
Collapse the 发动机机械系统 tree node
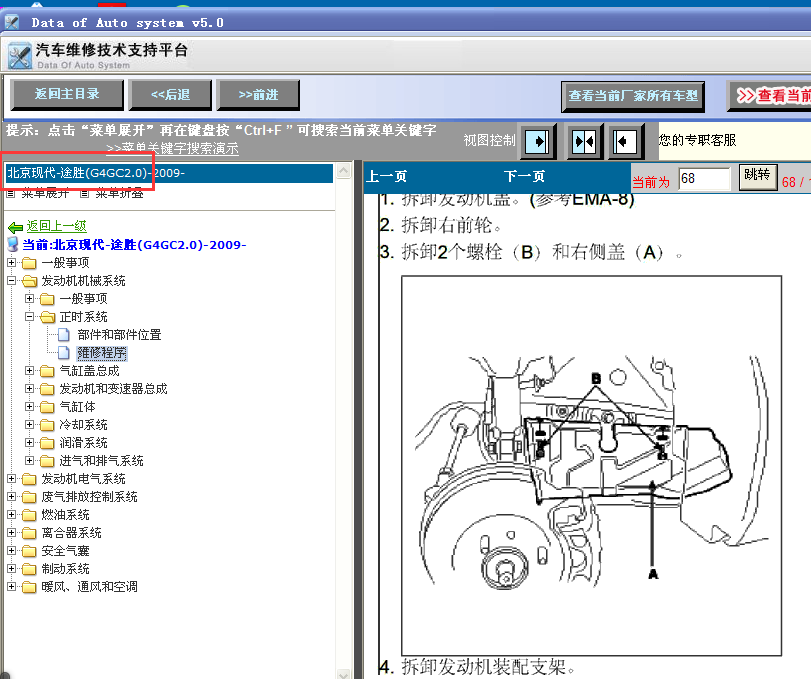tap(12, 281)
